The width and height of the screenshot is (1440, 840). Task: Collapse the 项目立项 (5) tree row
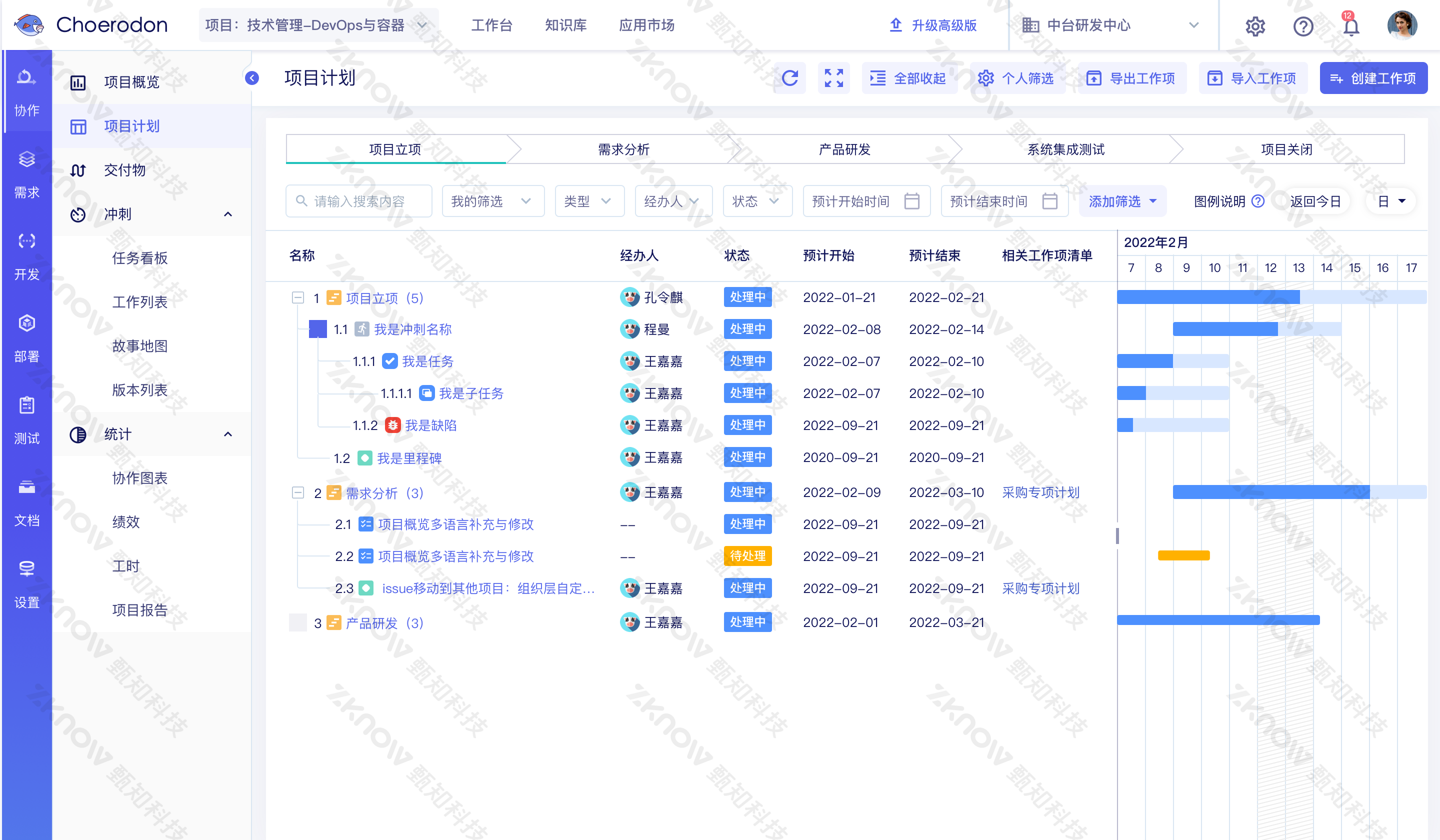point(297,297)
